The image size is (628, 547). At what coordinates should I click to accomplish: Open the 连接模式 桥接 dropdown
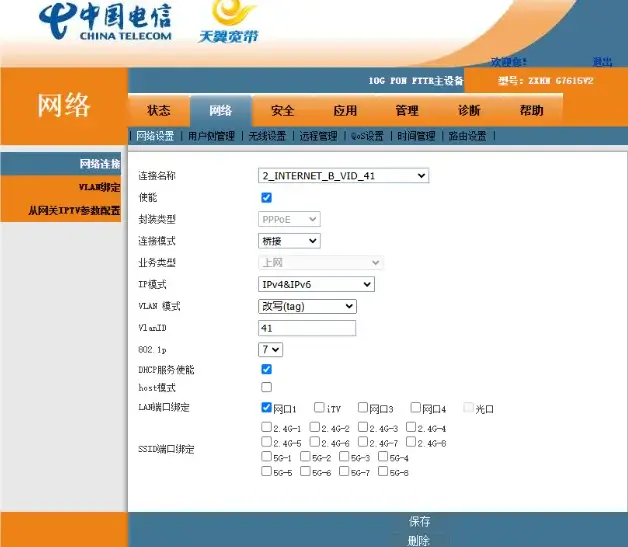tap(289, 241)
